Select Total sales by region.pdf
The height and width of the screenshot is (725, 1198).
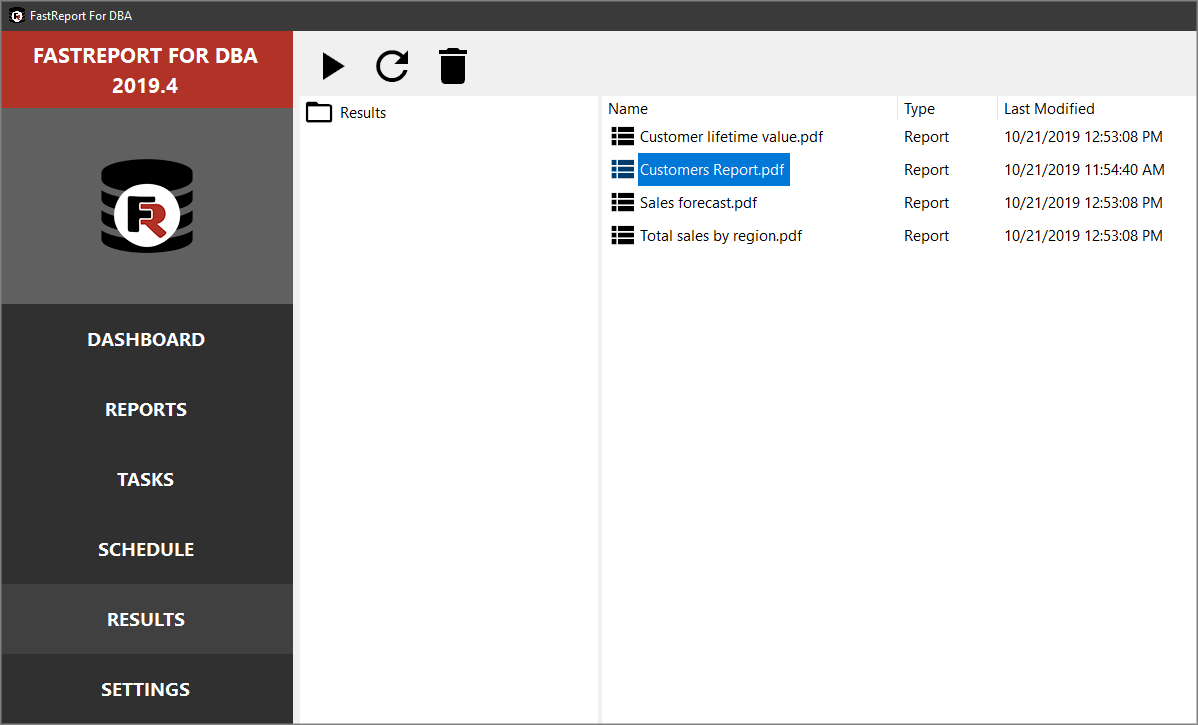[720, 235]
